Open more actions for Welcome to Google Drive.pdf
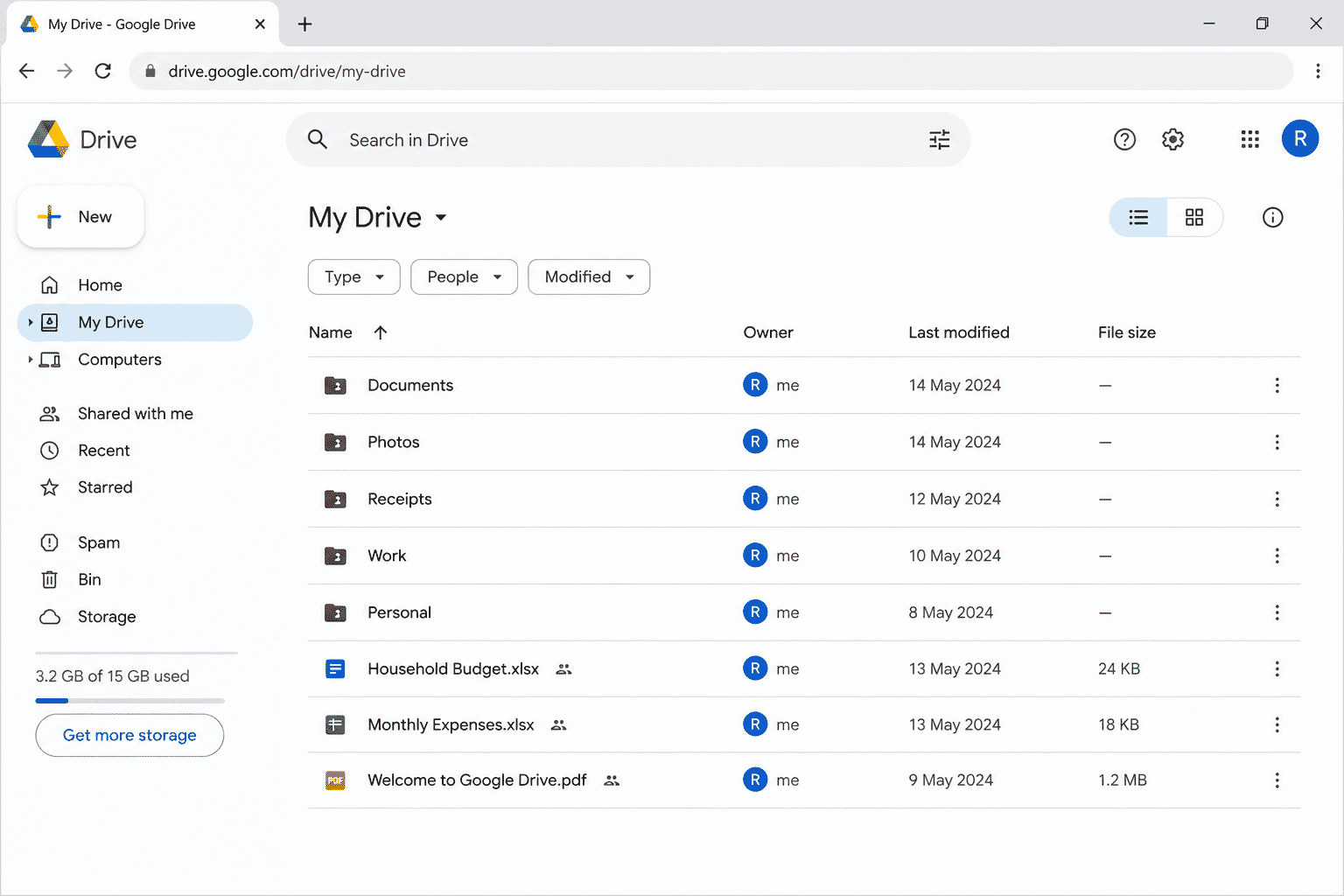1344x896 pixels. (1277, 780)
